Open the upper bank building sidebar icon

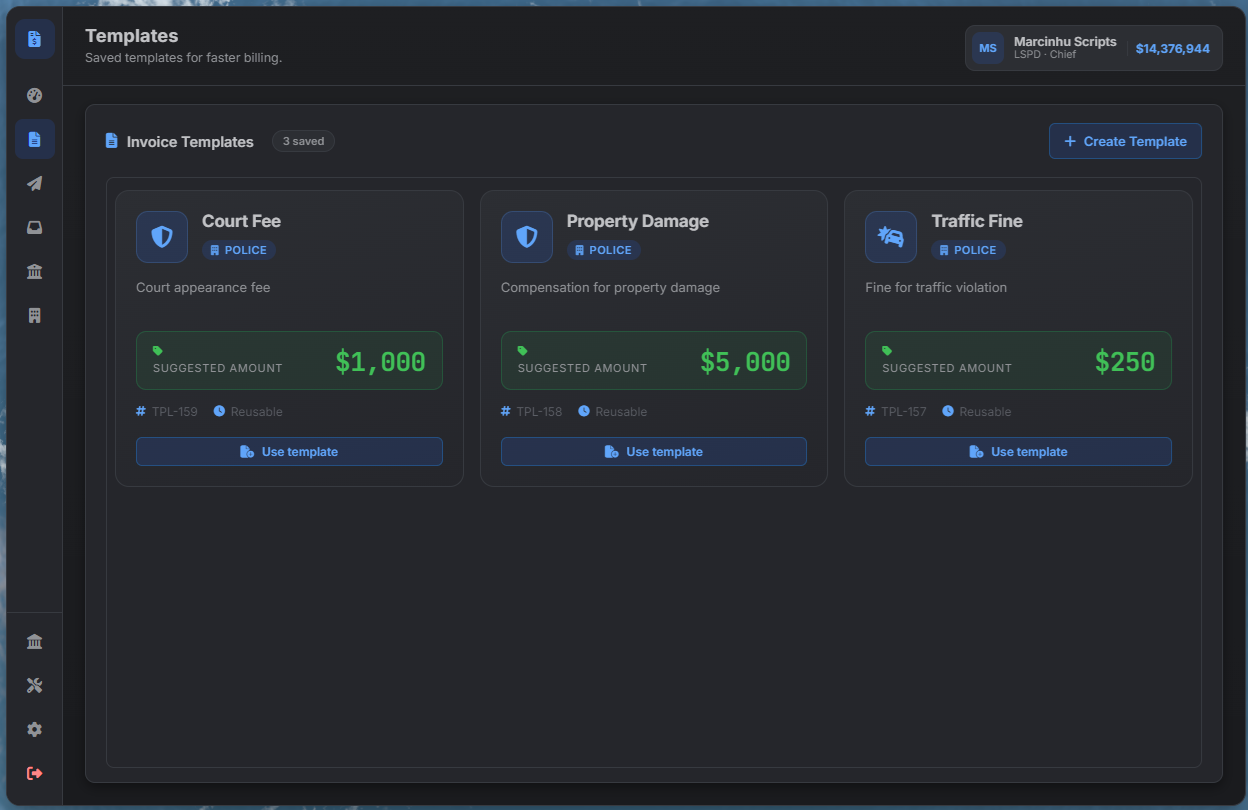pos(35,271)
